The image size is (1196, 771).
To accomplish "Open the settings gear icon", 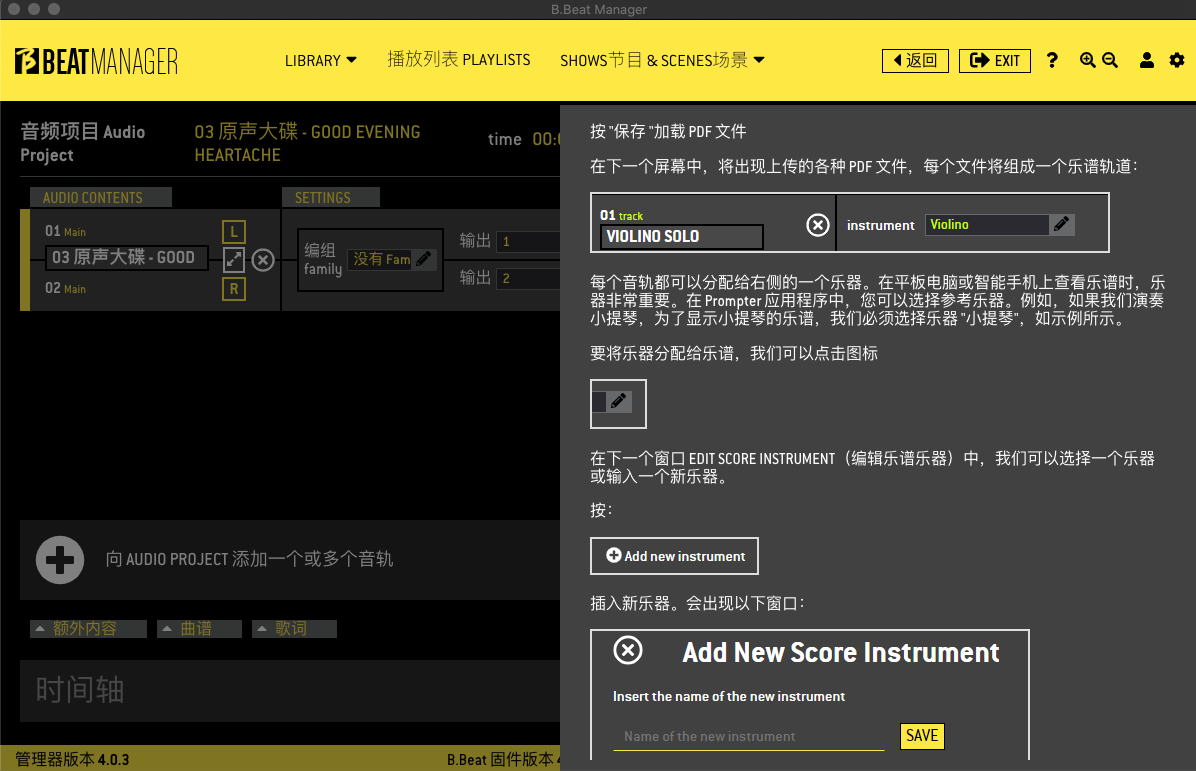I will 1177,60.
